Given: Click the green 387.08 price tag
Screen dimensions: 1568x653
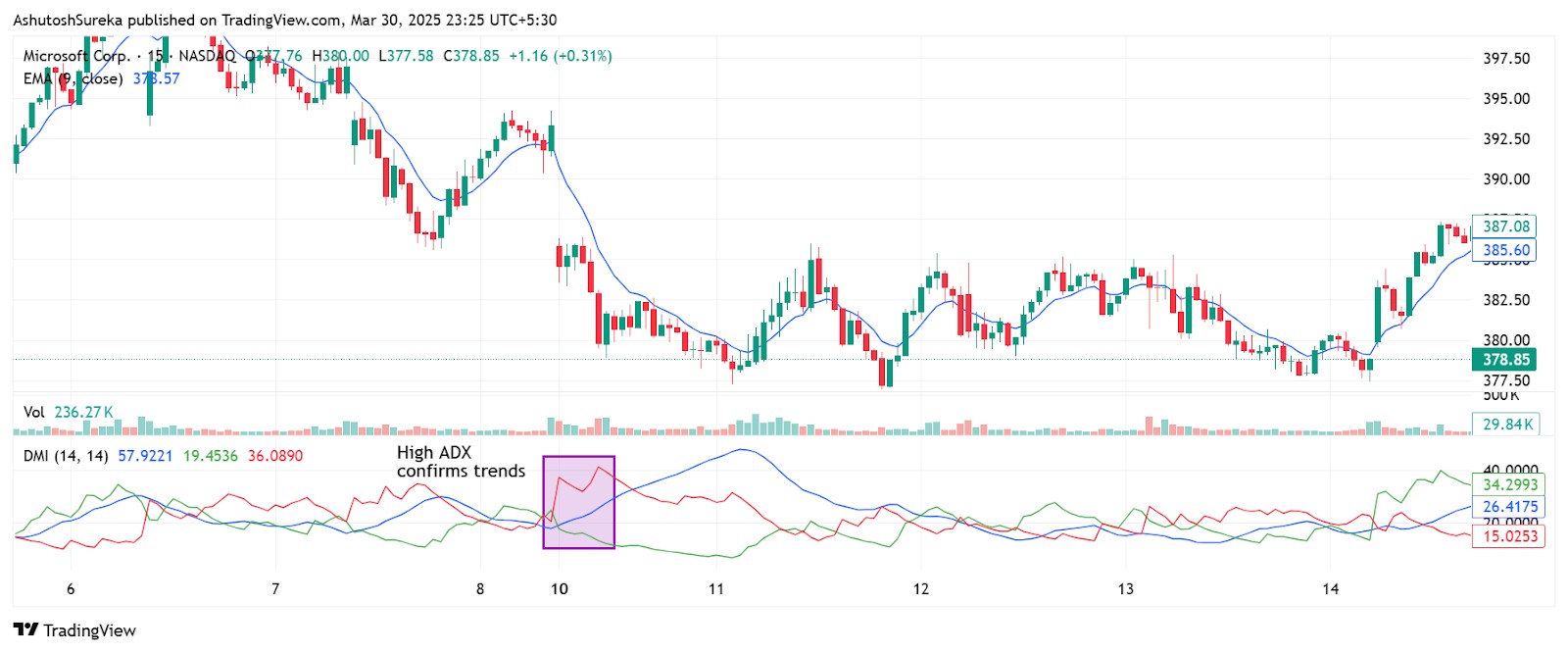Looking at the screenshot, I should point(1505,226).
